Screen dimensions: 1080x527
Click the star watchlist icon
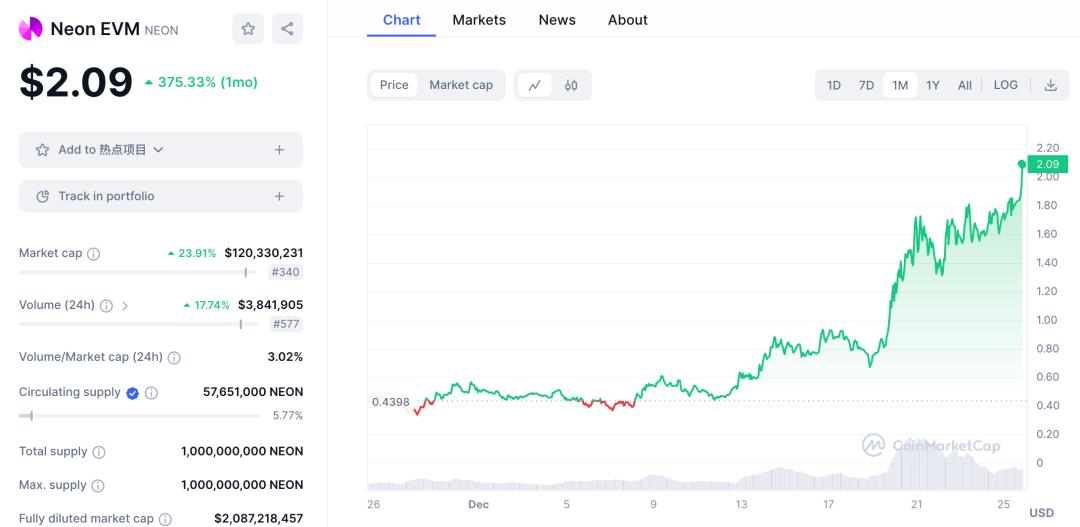coord(248,29)
